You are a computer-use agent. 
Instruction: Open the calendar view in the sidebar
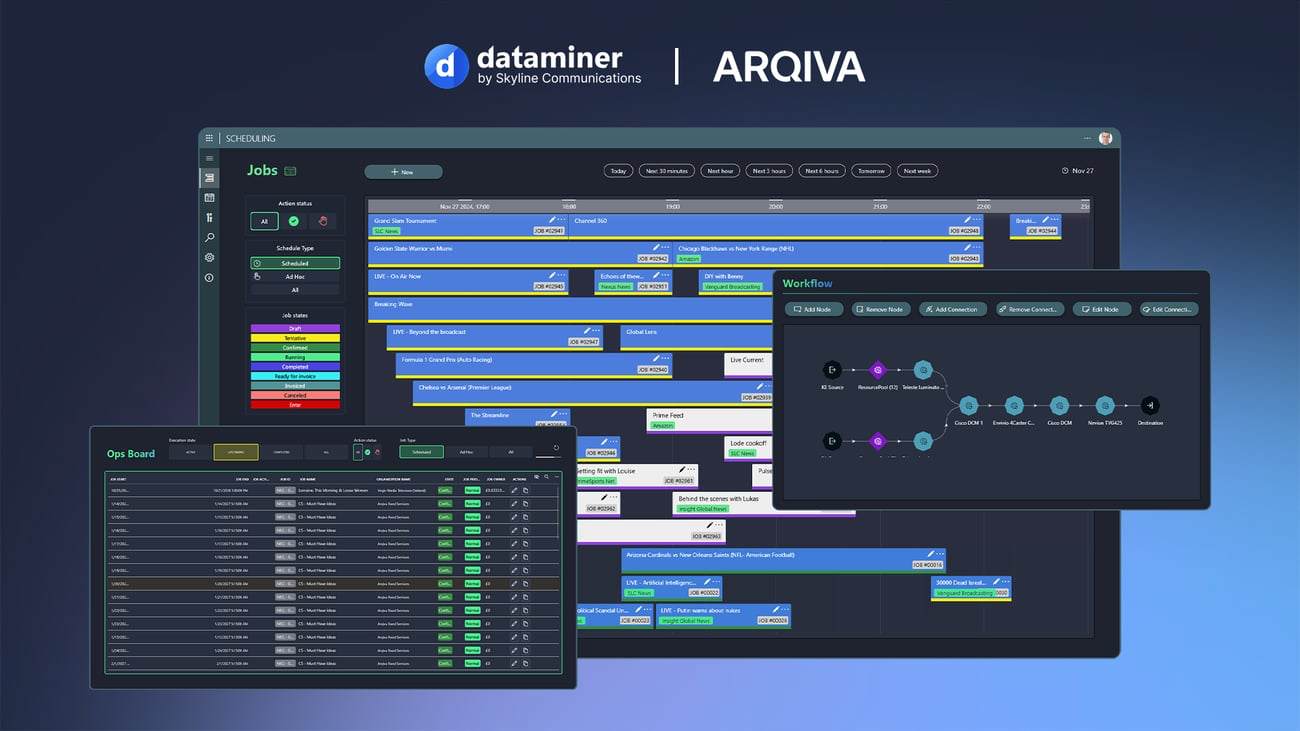click(x=209, y=198)
